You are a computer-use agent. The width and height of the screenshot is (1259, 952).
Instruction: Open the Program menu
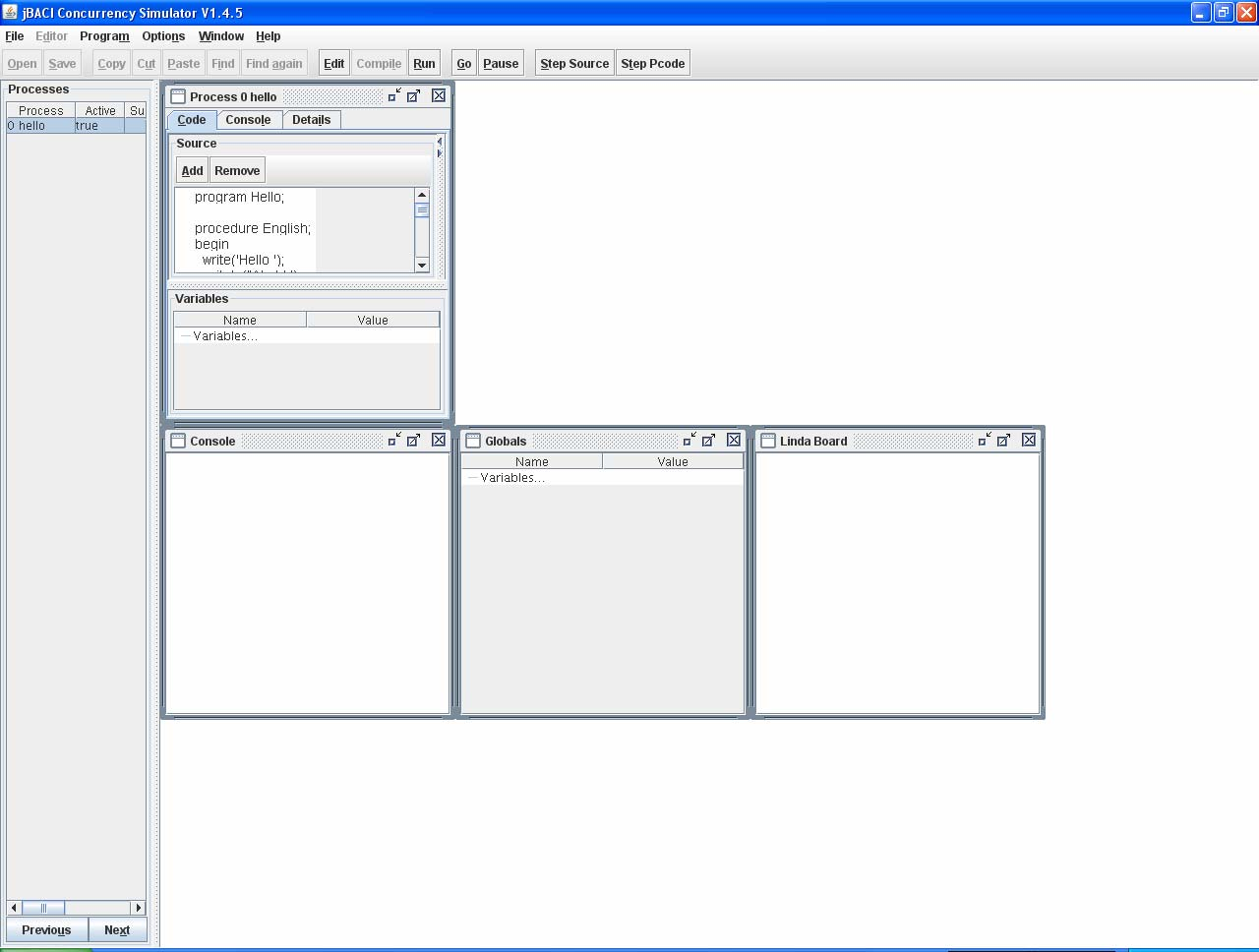[x=104, y=36]
